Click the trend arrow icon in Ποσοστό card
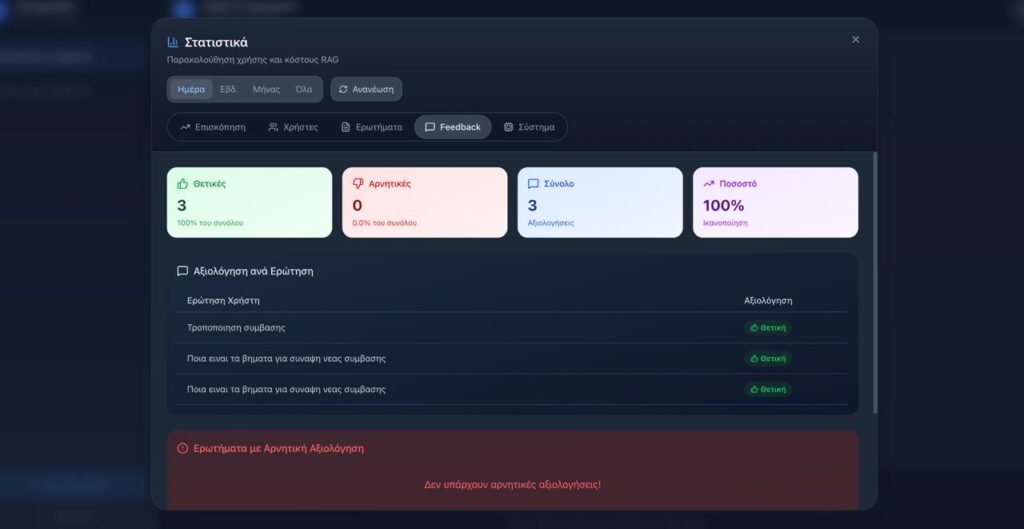 pos(709,184)
